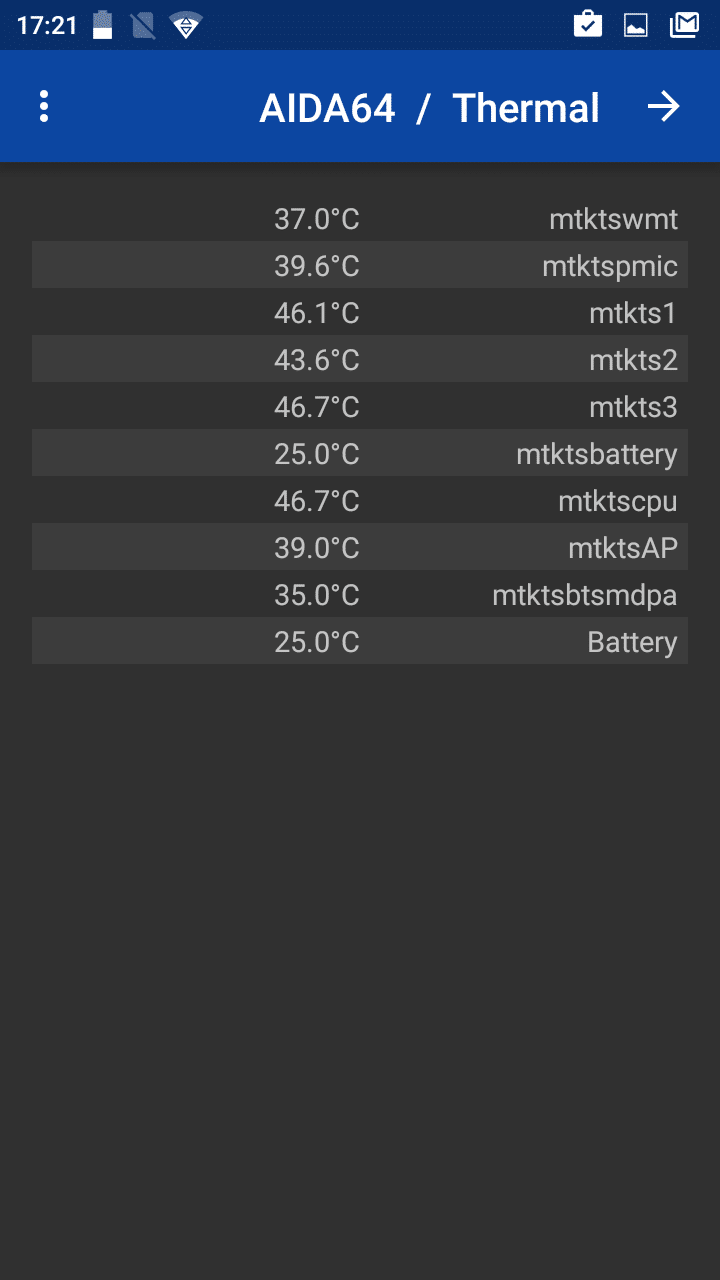Tap the AIDA64 / Thermal title
This screenshot has height=1280, width=720.
pos(429,108)
